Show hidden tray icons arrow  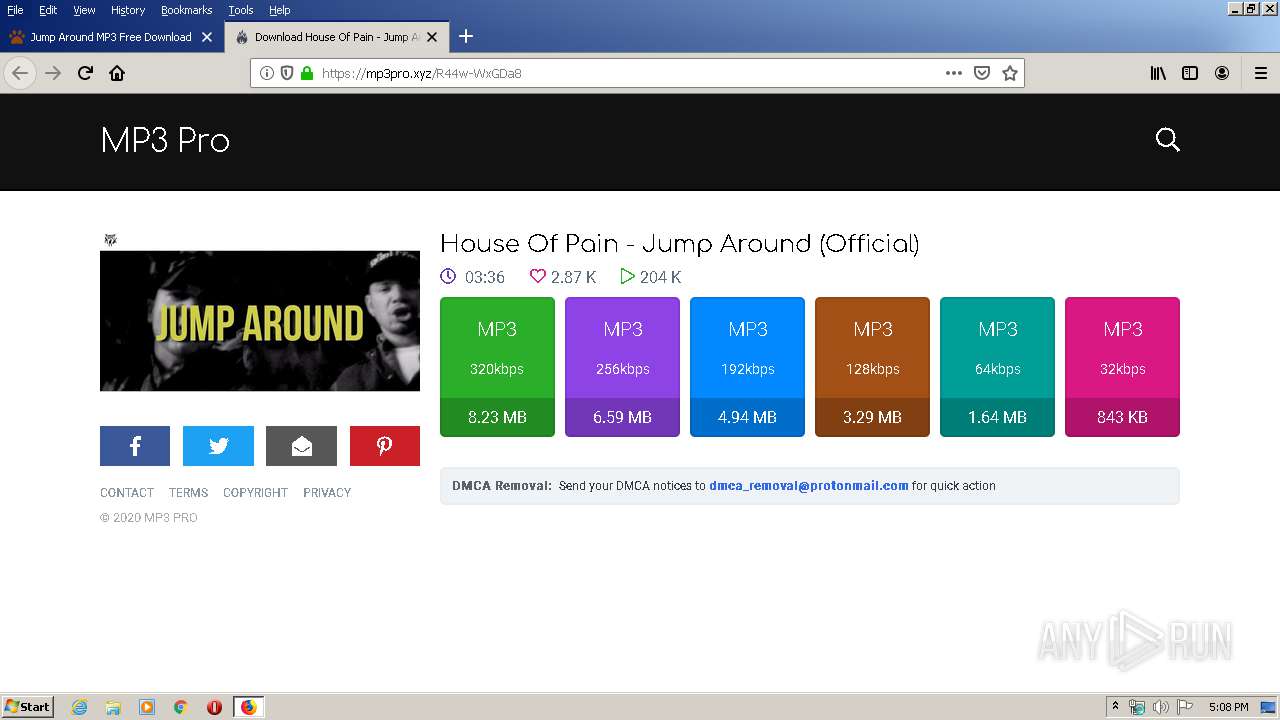(1115, 707)
